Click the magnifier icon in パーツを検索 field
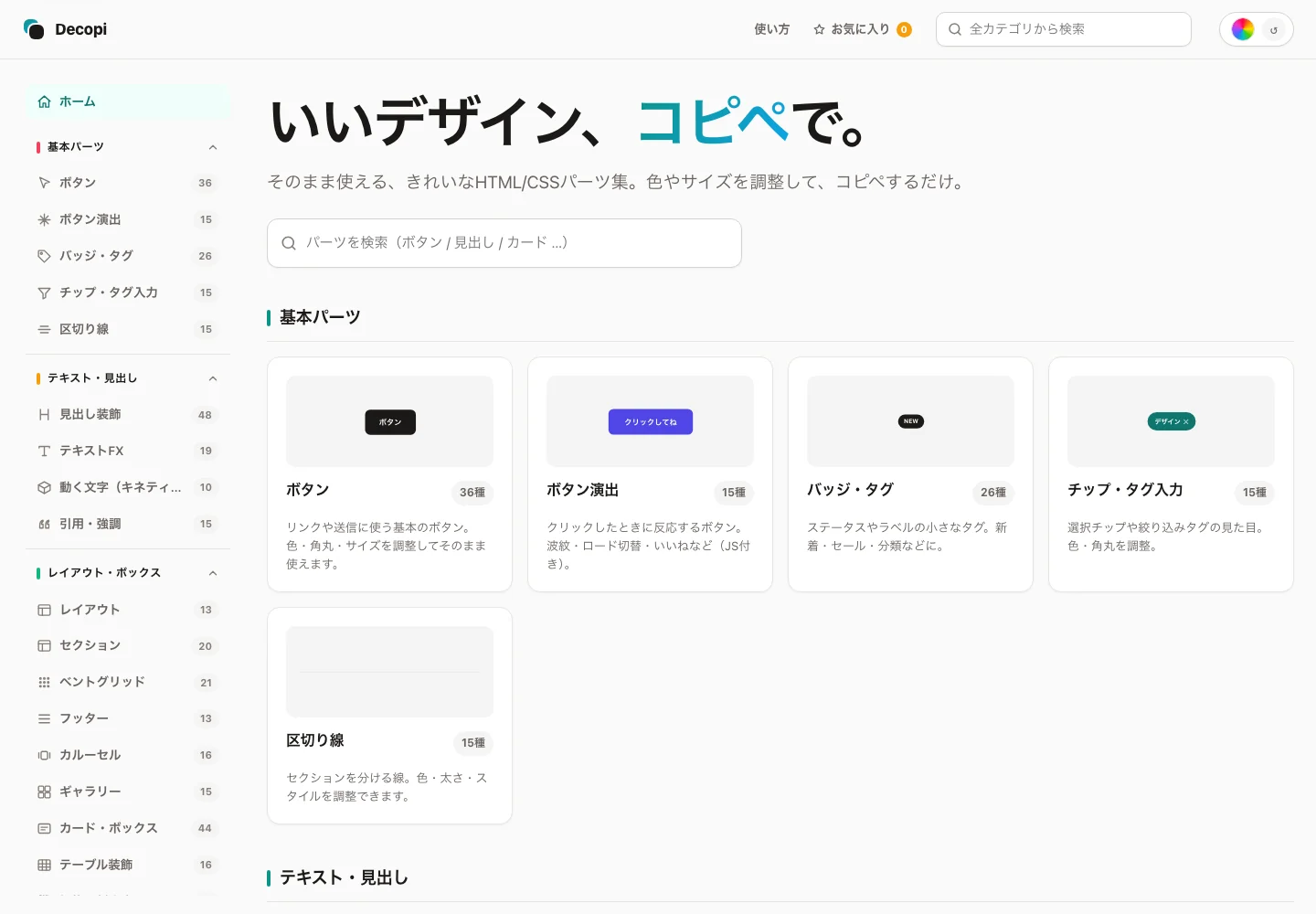This screenshot has width=1316, height=914. pos(289,243)
